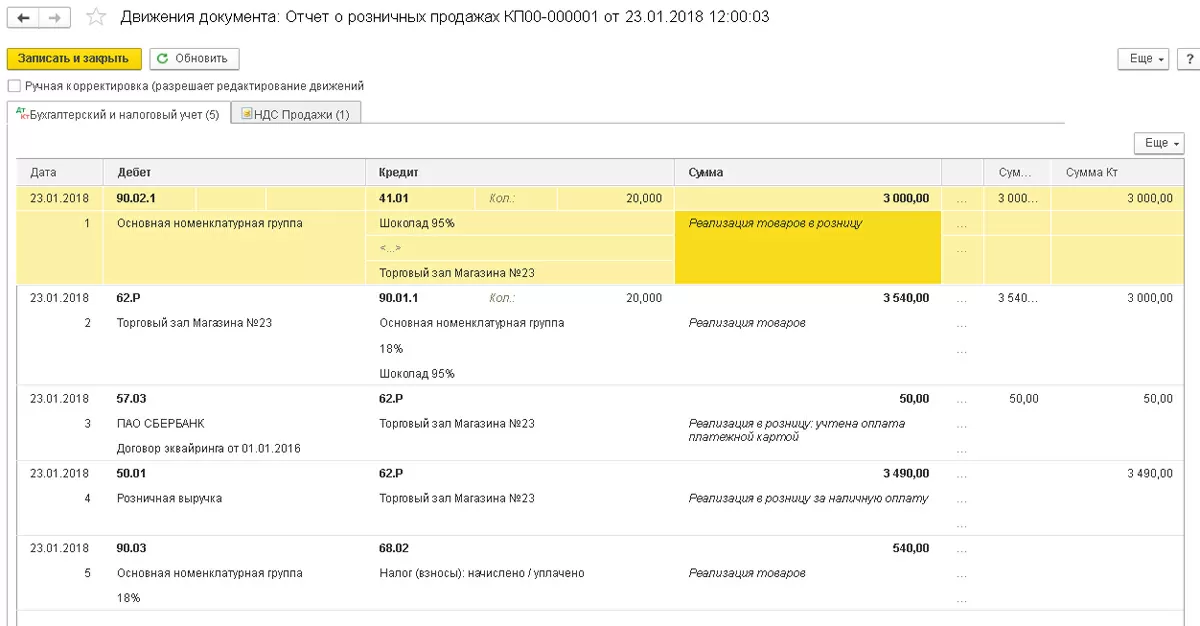Screen dimensions: 1200x626
Task: Open help with the question mark button
Action: (1187, 60)
